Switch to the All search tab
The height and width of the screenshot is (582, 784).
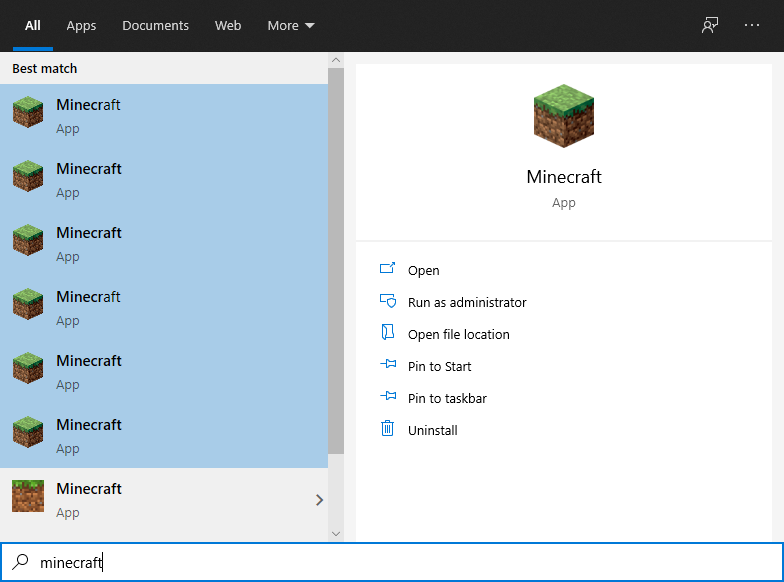pos(32,26)
